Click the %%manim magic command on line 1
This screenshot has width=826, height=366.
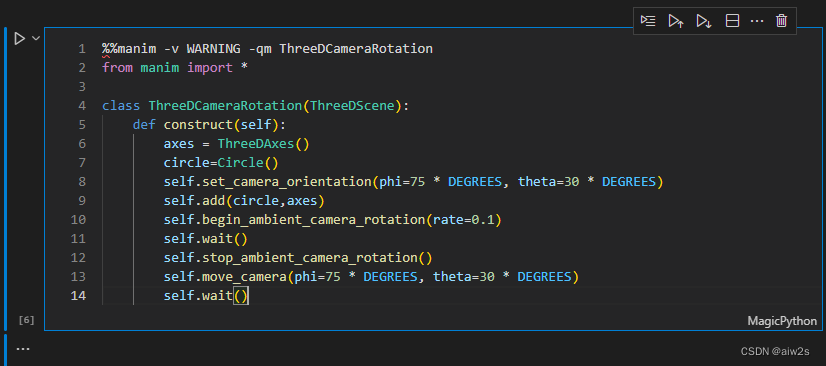[x=129, y=49]
